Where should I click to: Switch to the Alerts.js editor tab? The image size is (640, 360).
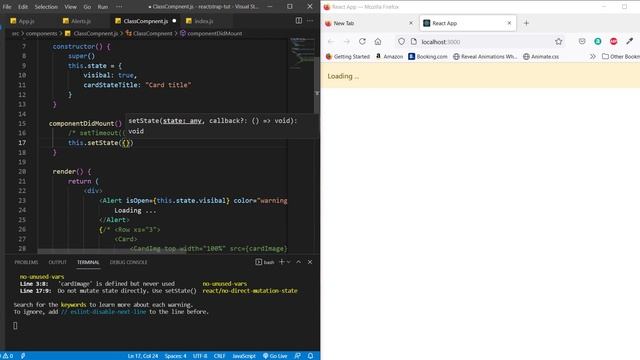click(x=81, y=21)
